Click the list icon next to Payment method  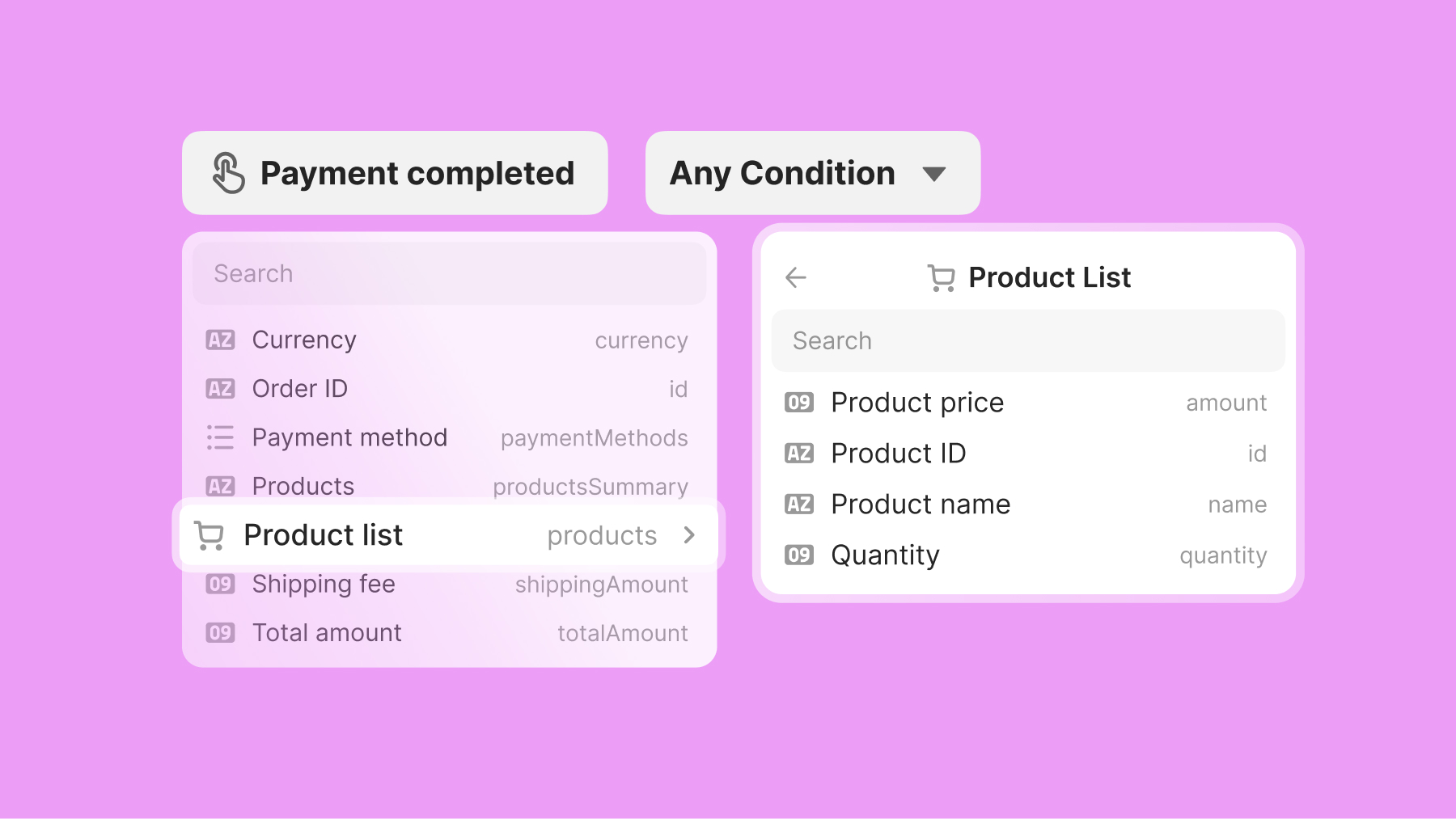(x=220, y=437)
